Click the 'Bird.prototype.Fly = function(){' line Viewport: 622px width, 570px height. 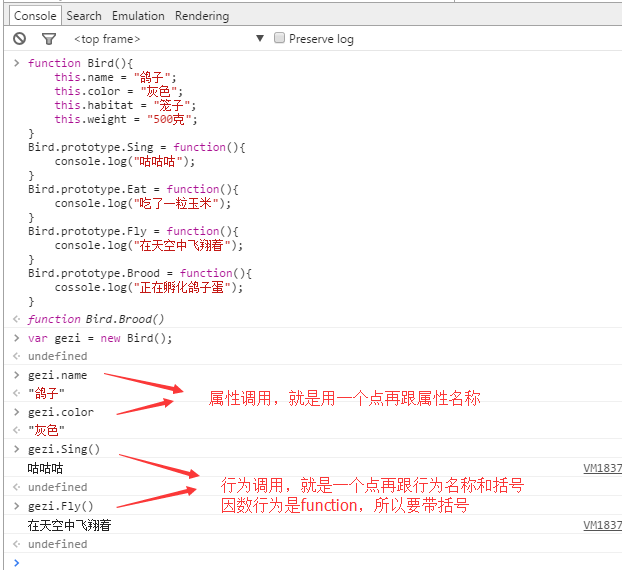click(x=133, y=231)
